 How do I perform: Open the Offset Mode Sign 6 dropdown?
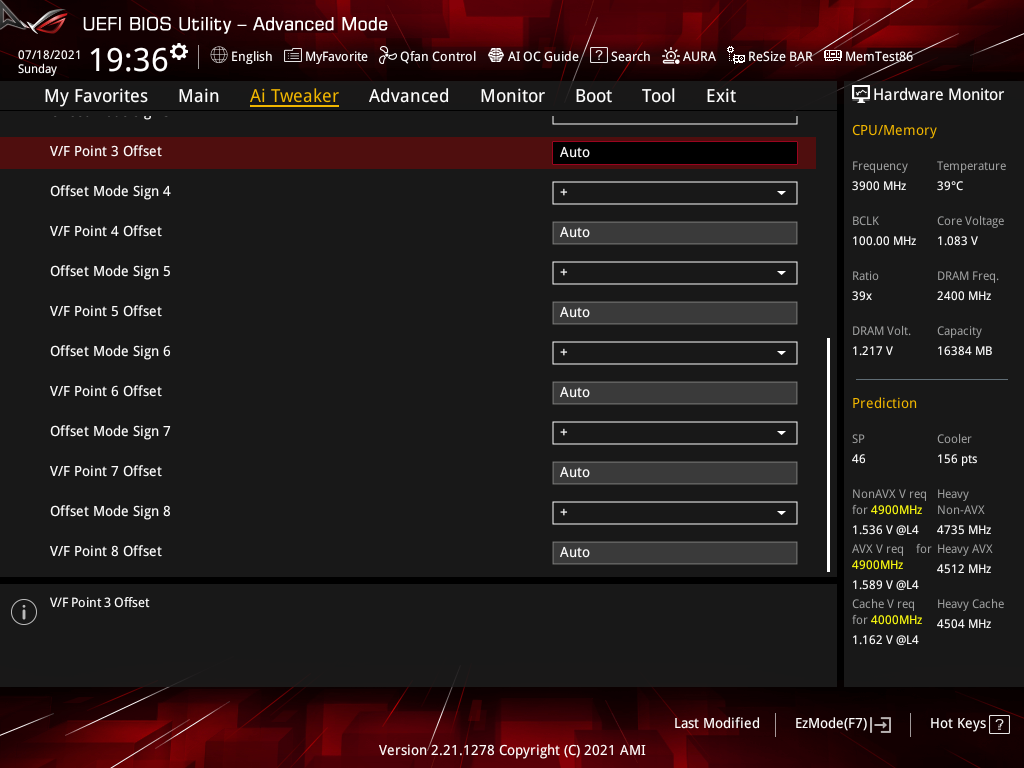tap(674, 352)
